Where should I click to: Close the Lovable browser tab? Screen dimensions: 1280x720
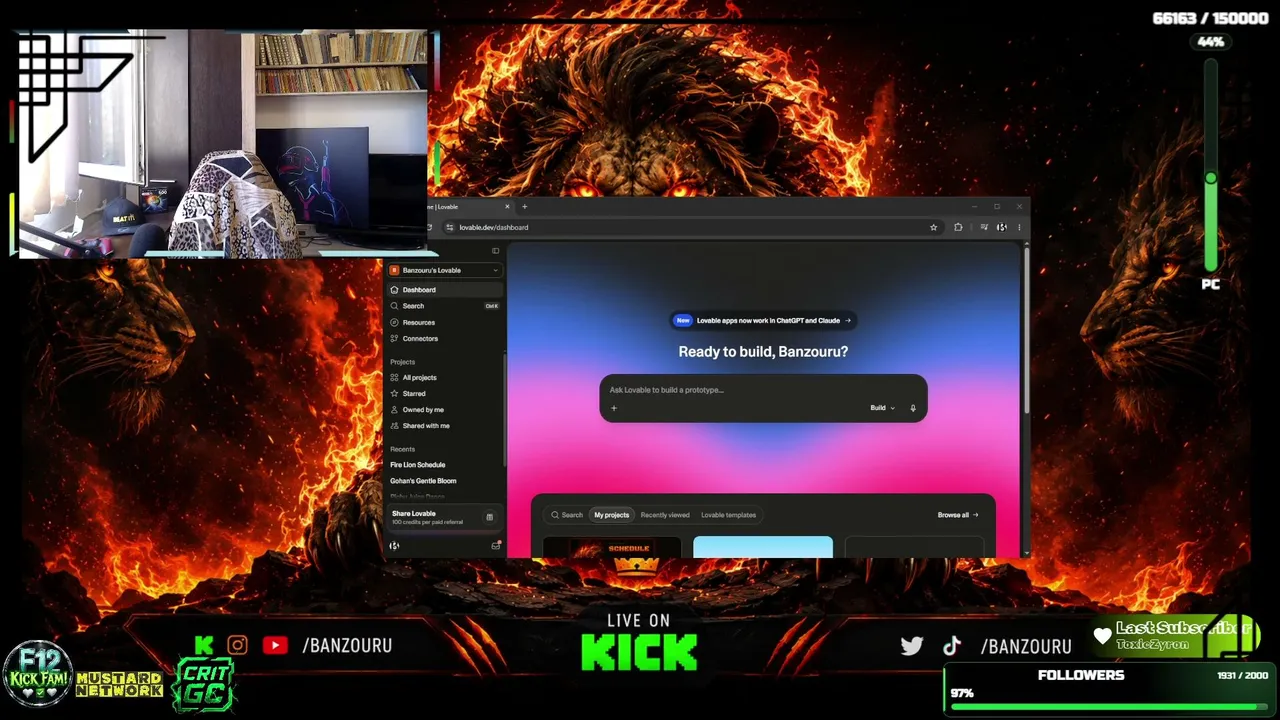(507, 207)
